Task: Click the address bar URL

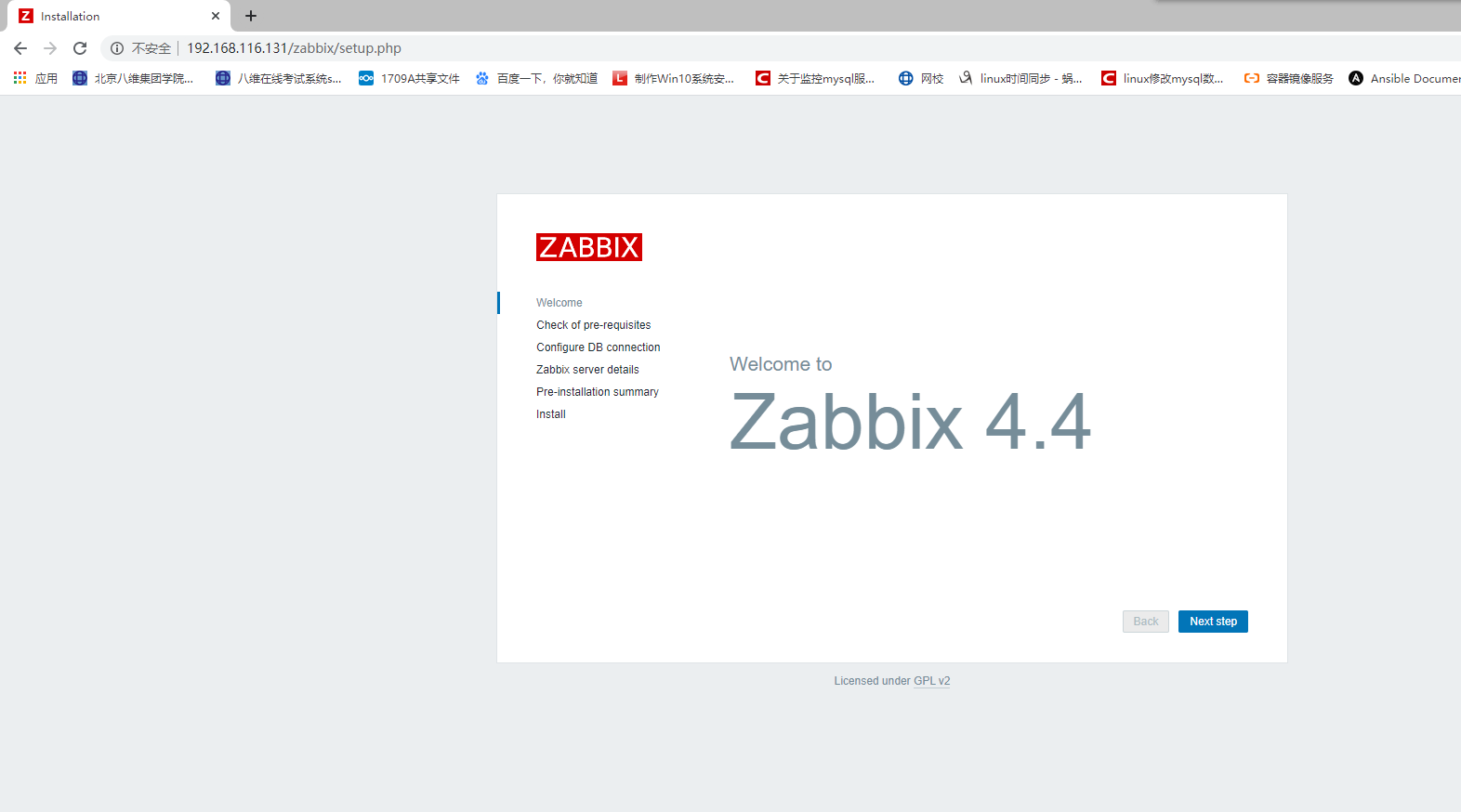Action: click(x=294, y=48)
